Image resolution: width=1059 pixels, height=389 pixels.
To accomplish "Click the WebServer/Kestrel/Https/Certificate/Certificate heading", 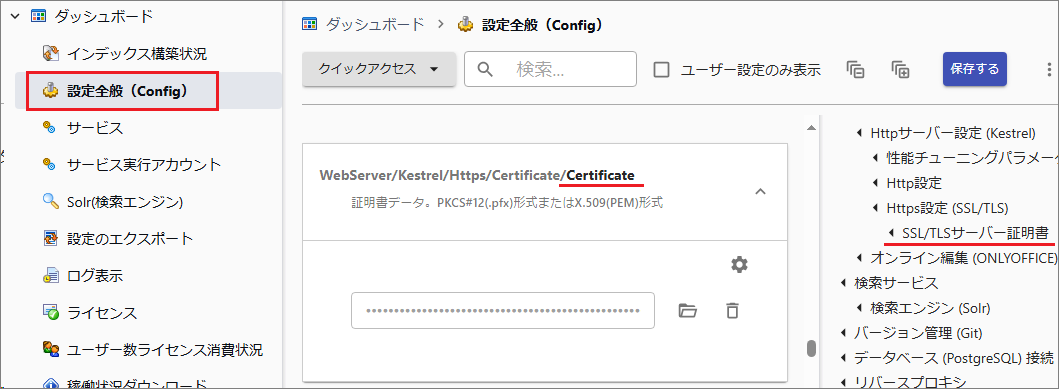I will point(477,176).
